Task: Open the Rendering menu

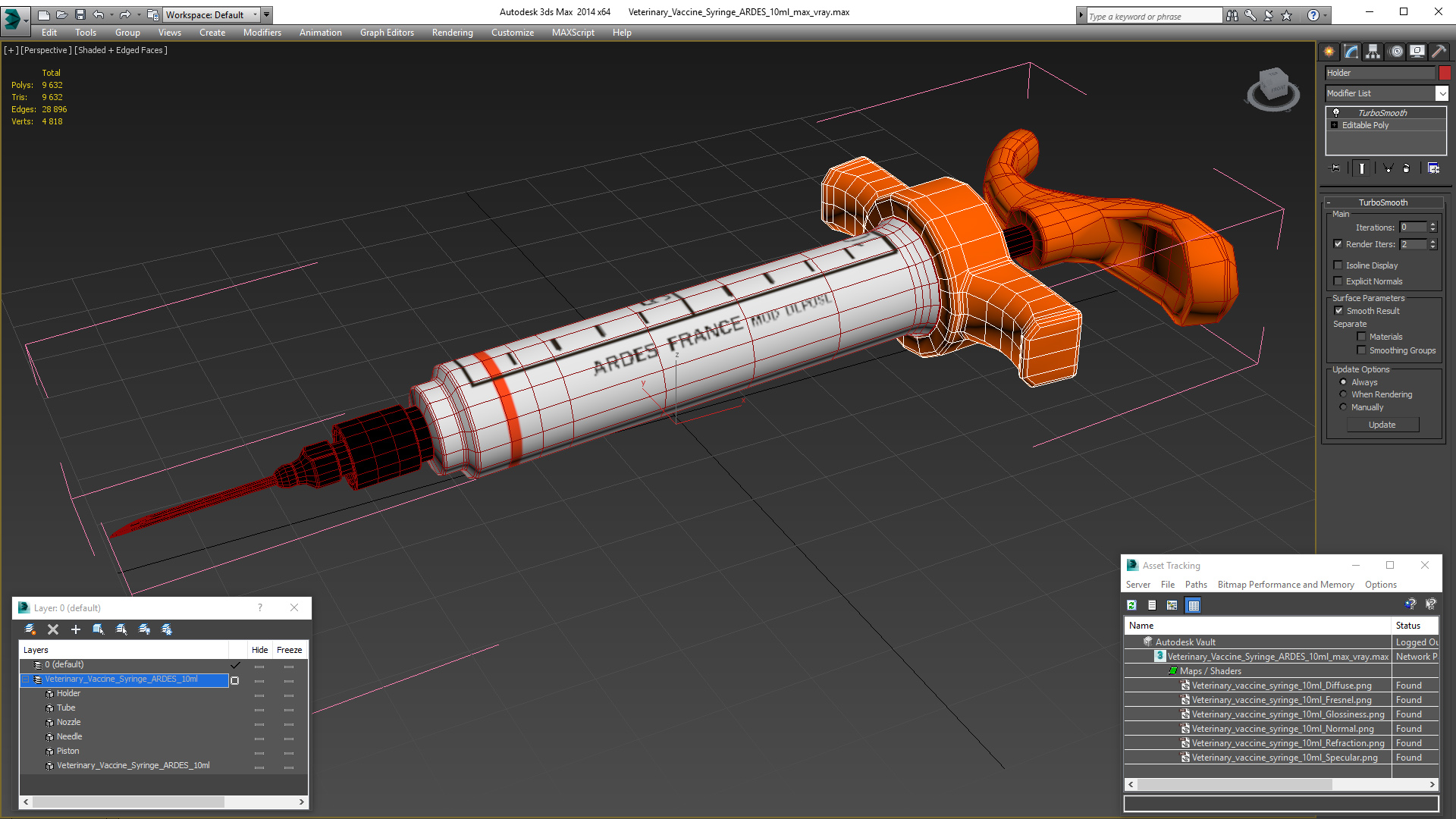Action: tap(452, 33)
